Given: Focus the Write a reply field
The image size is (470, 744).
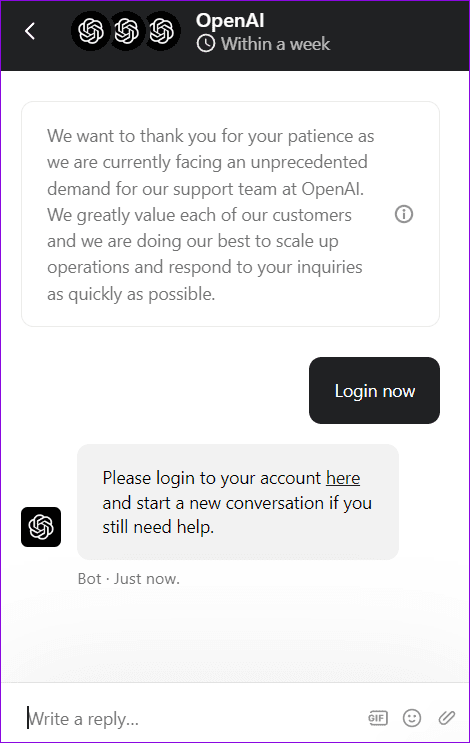Looking at the screenshot, I should click(x=190, y=719).
